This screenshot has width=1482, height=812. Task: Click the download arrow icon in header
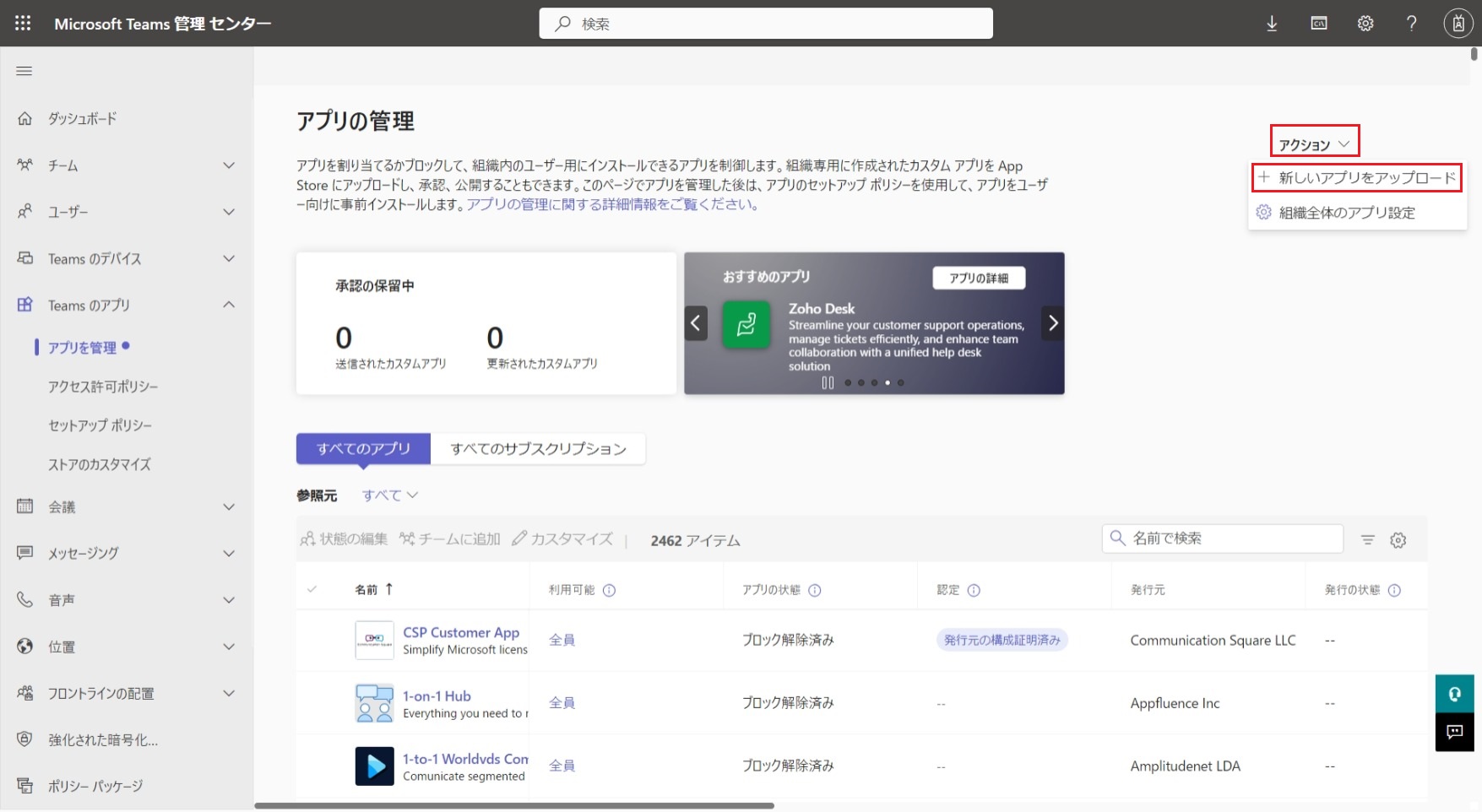1272,24
